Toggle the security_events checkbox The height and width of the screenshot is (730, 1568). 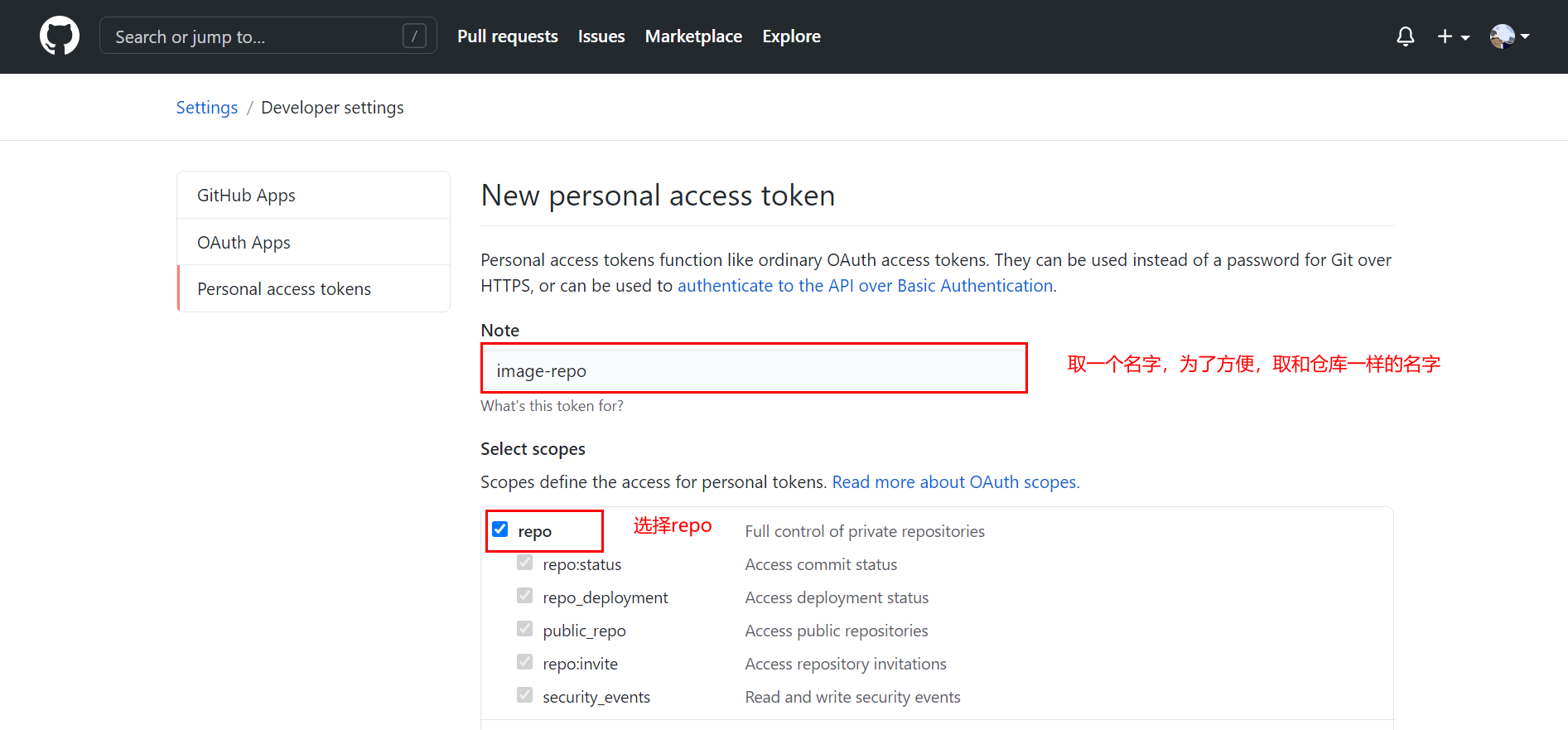pos(524,695)
